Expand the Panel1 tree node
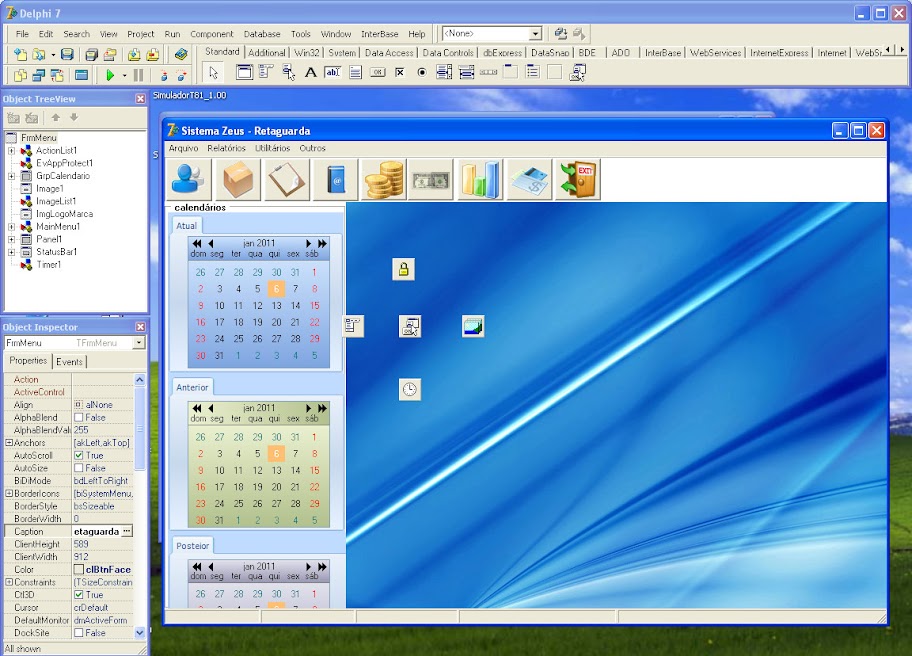912x656 pixels. (11, 239)
